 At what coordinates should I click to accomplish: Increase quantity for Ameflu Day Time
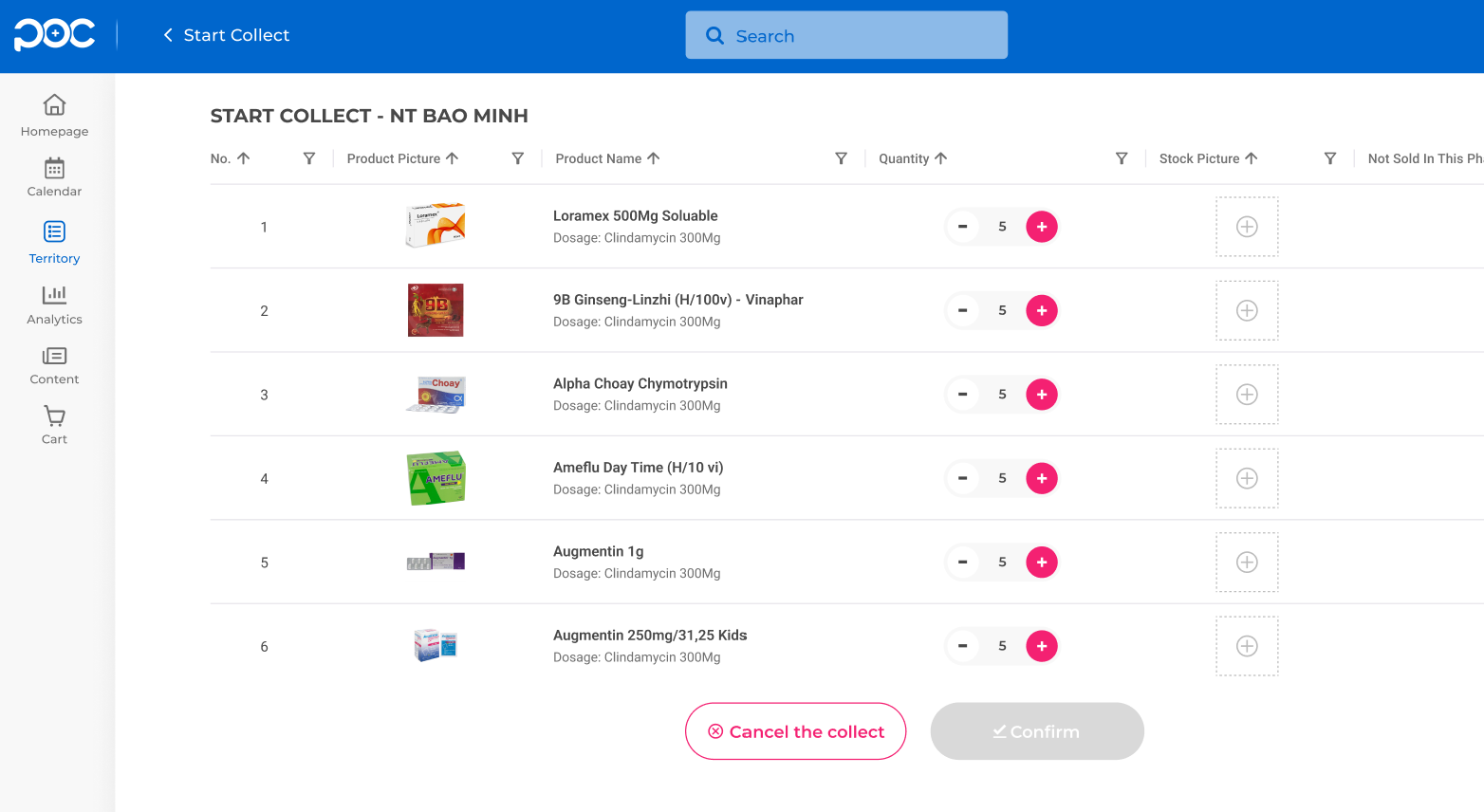coord(1042,478)
